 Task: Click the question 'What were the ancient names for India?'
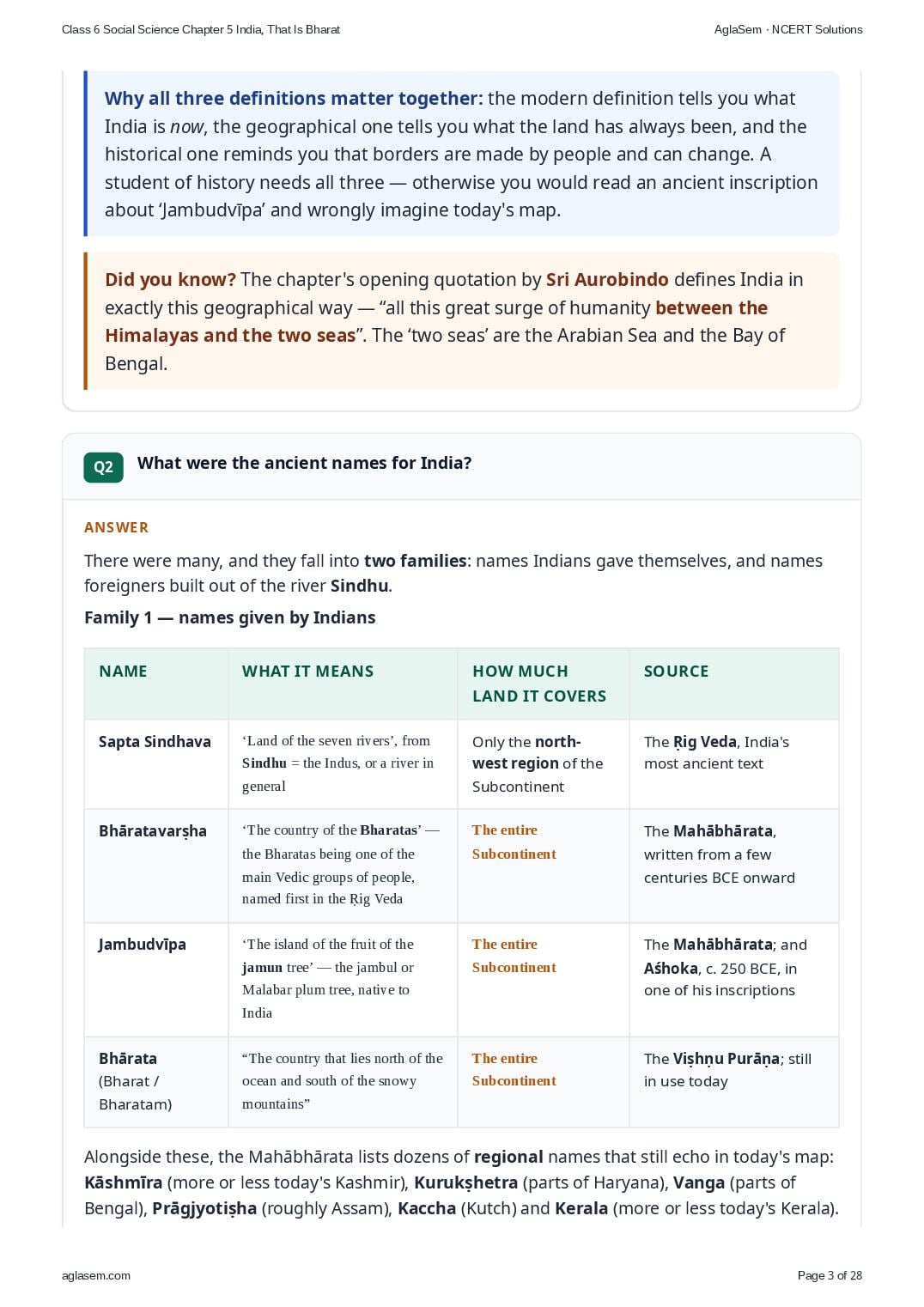305,463
